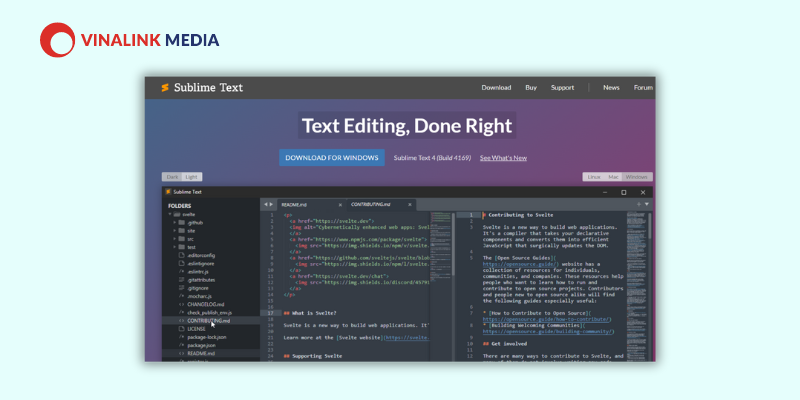This screenshot has height=400, width=800.
Task: Switch to the CONTRIBUTING.md editor tab
Action: point(382,205)
